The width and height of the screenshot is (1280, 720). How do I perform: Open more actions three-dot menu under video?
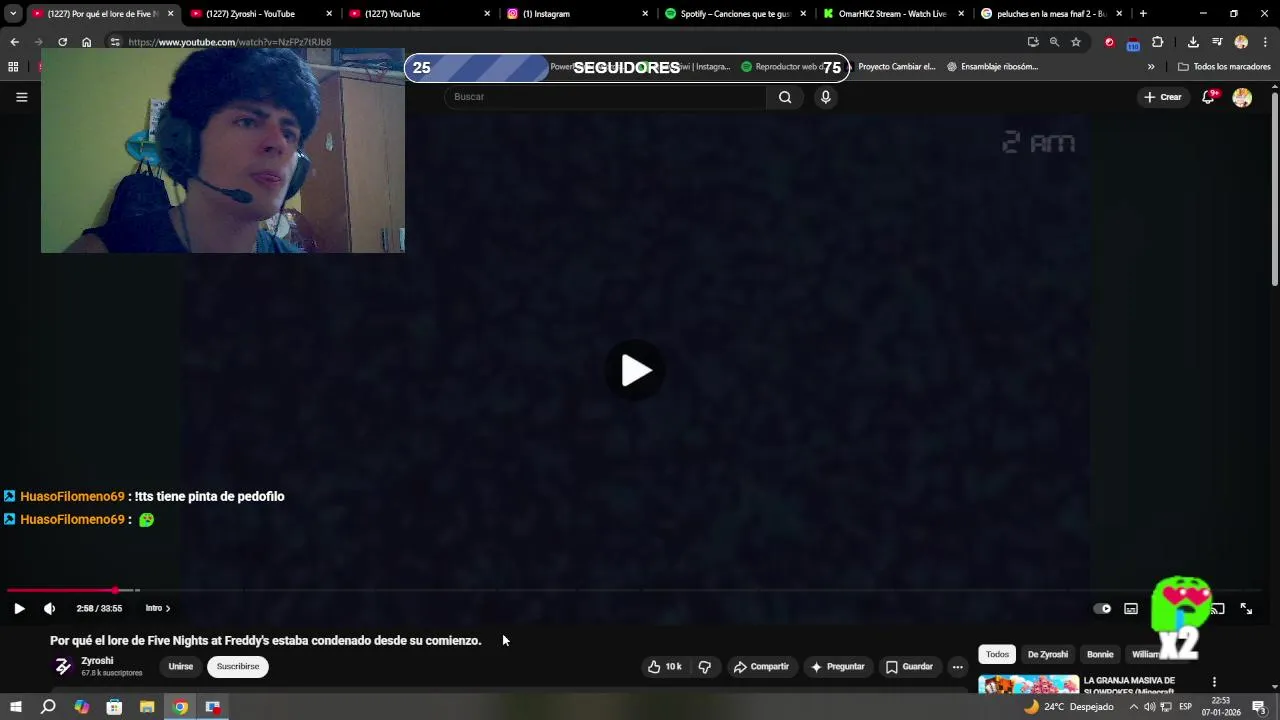click(x=957, y=667)
